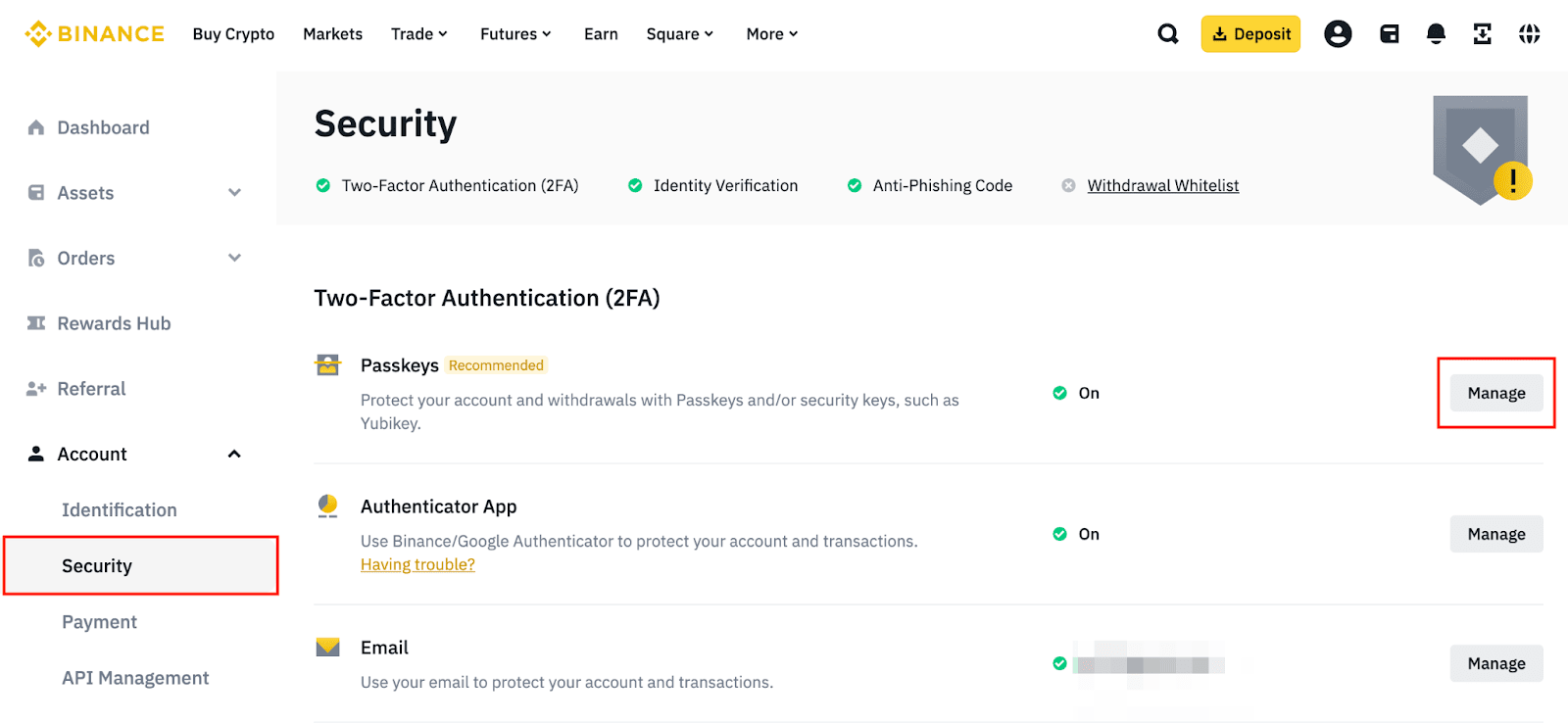Screen dimensions: 1568x723
Task: Open the wallet icon in header
Action: pos(1389,34)
